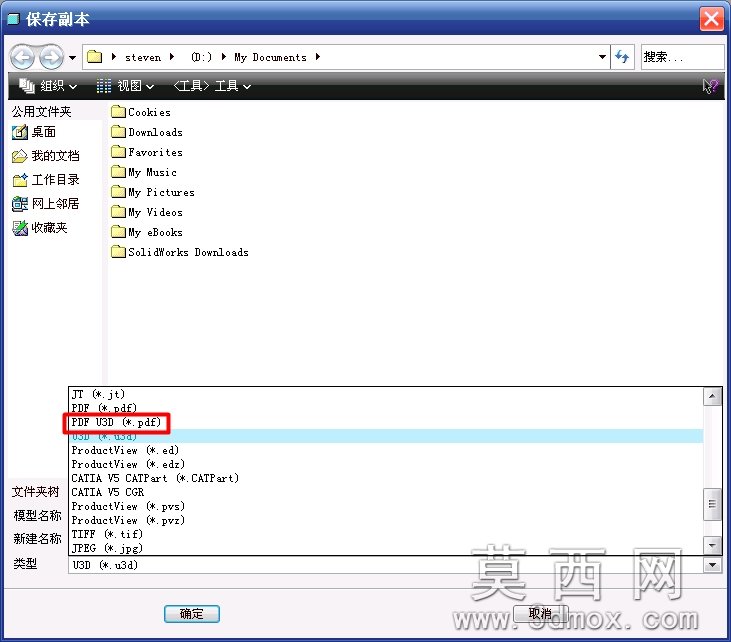This screenshot has height=642, width=731.
Task: Choose ProductView (*.pvs) file type
Action: pyautogui.click(x=386, y=506)
